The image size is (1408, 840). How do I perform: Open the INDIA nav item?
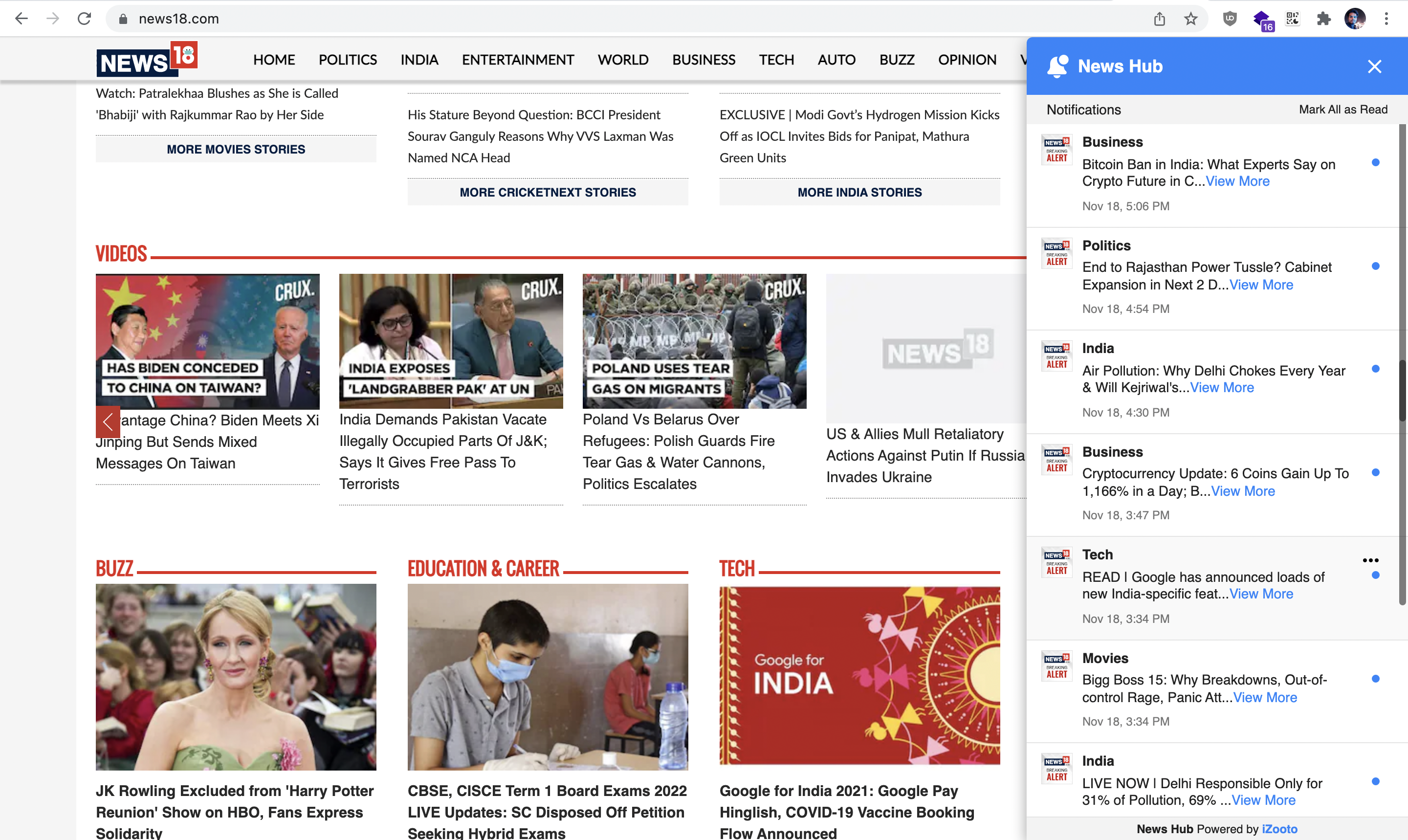coord(419,60)
